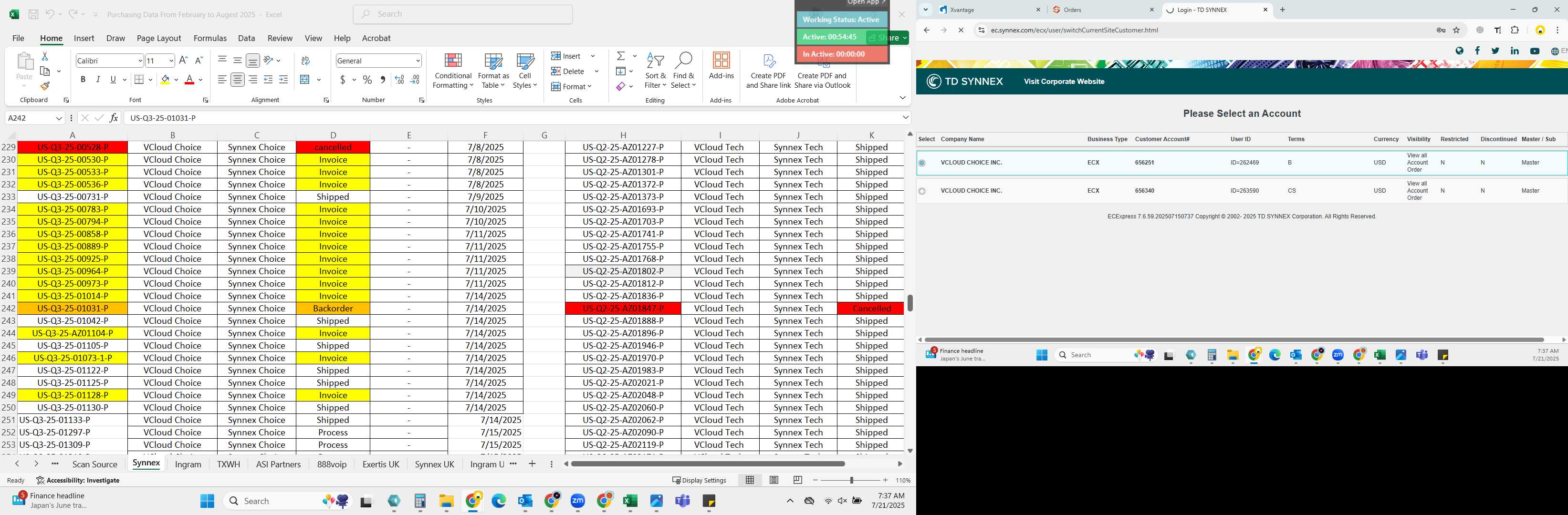The width and height of the screenshot is (1568, 515).
Task: Decrease font size with A-down icon
Action: [199, 60]
